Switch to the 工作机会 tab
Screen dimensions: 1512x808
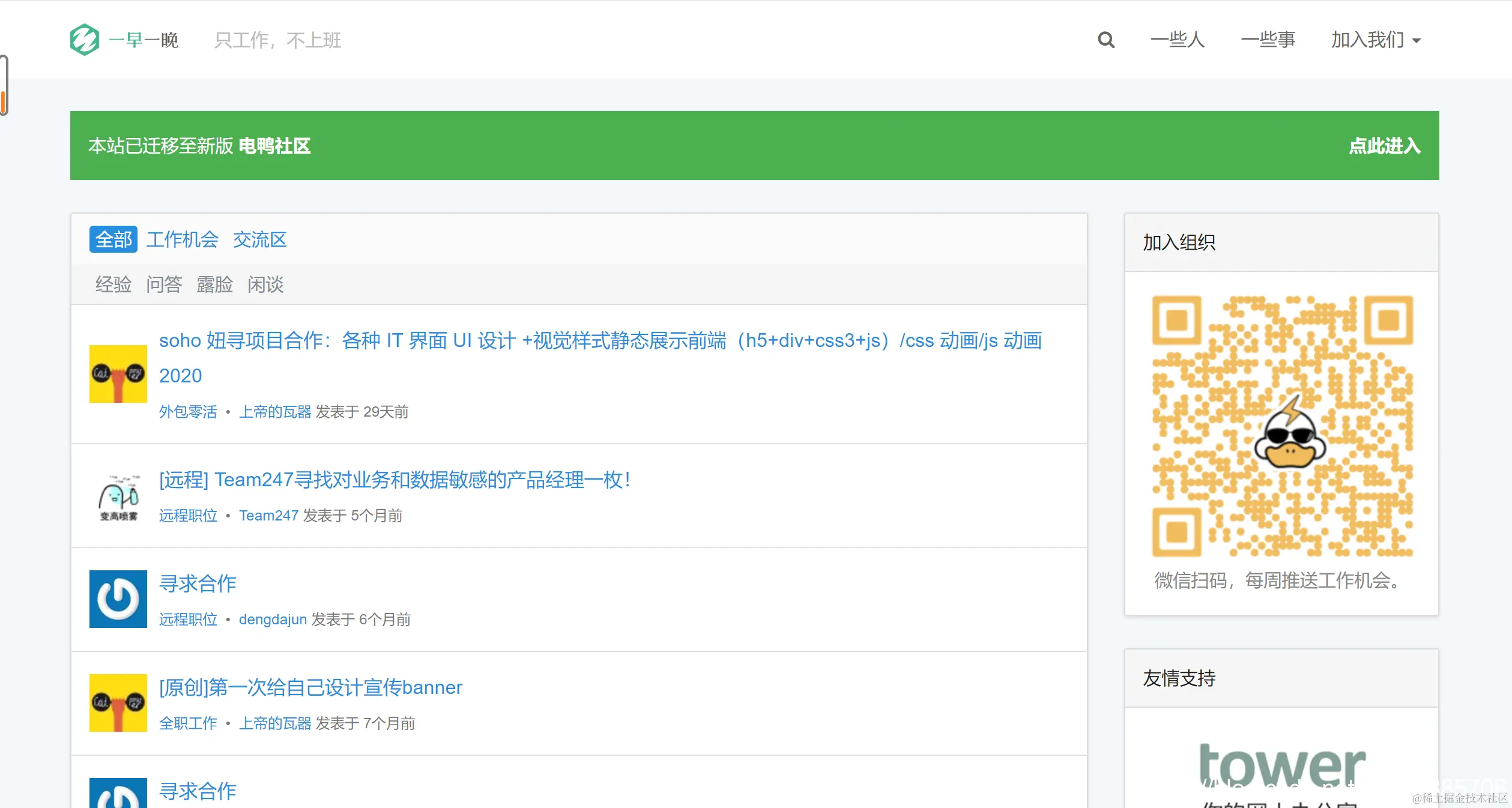click(x=183, y=240)
